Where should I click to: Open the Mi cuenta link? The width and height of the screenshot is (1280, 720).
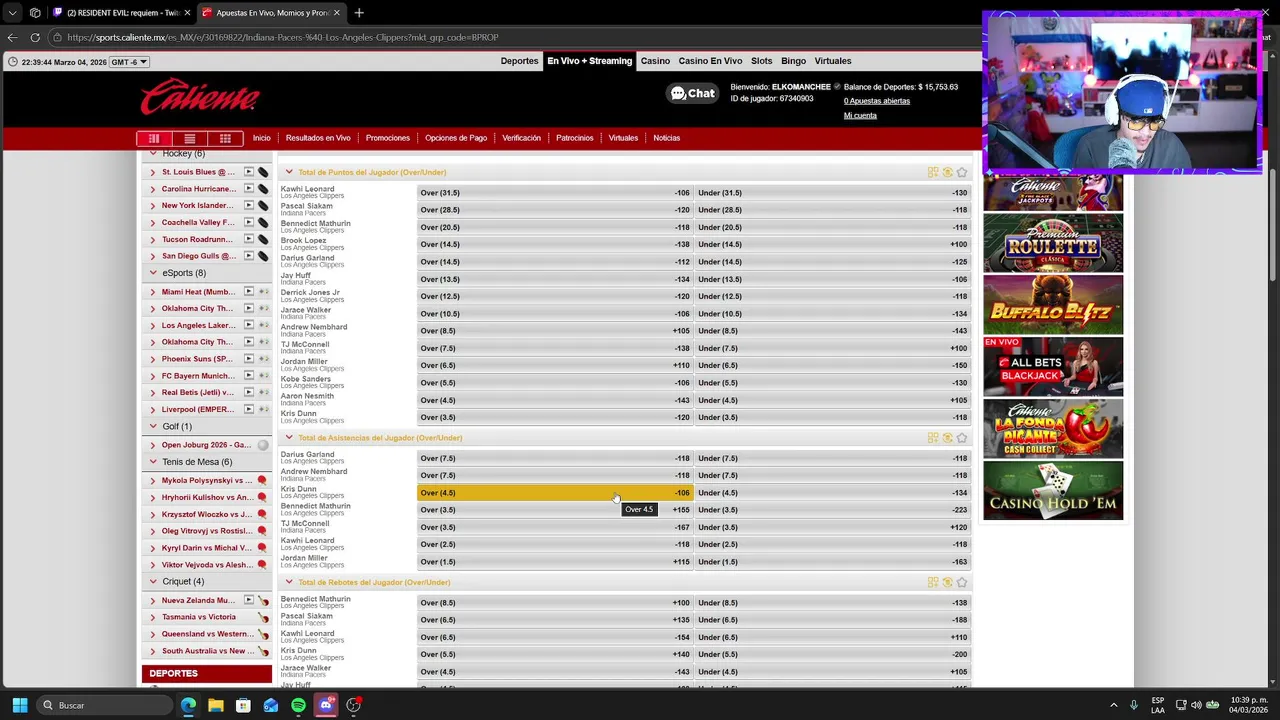point(860,115)
